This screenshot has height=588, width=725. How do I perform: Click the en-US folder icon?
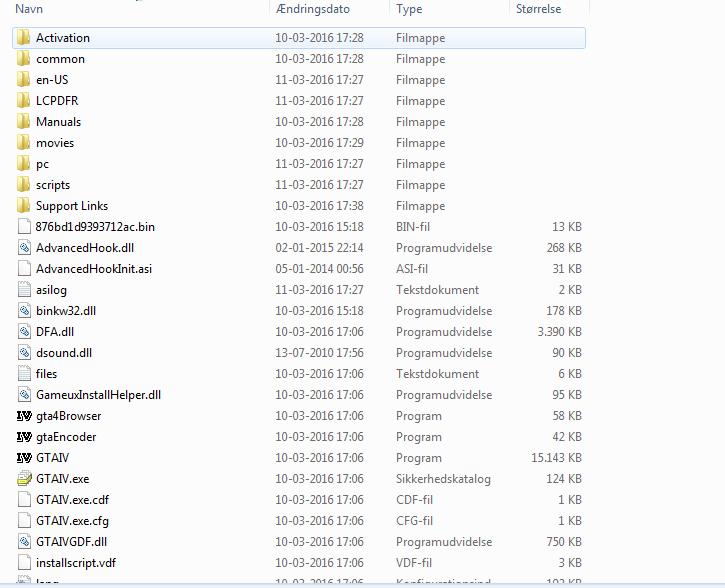click(x=24, y=80)
